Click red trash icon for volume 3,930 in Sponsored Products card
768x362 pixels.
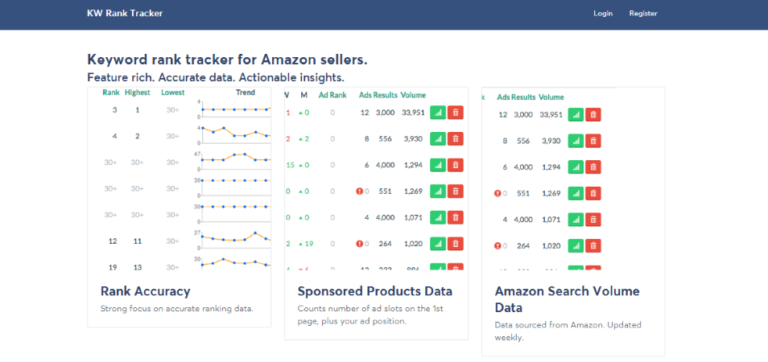click(x=455, y=139)
